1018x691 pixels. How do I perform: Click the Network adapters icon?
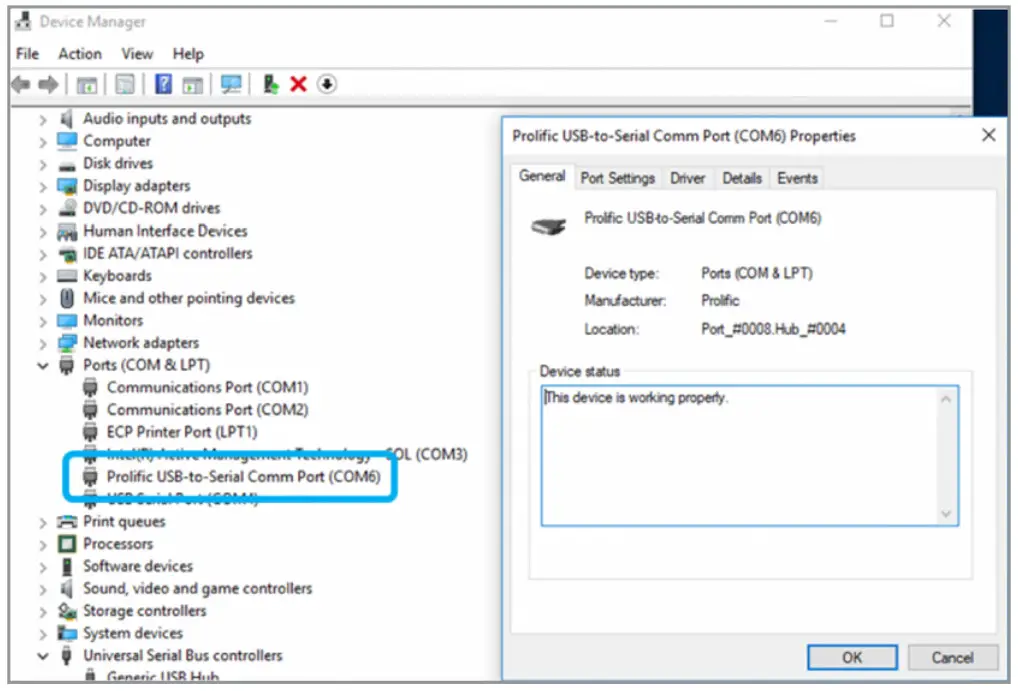(x=67, y=342)
